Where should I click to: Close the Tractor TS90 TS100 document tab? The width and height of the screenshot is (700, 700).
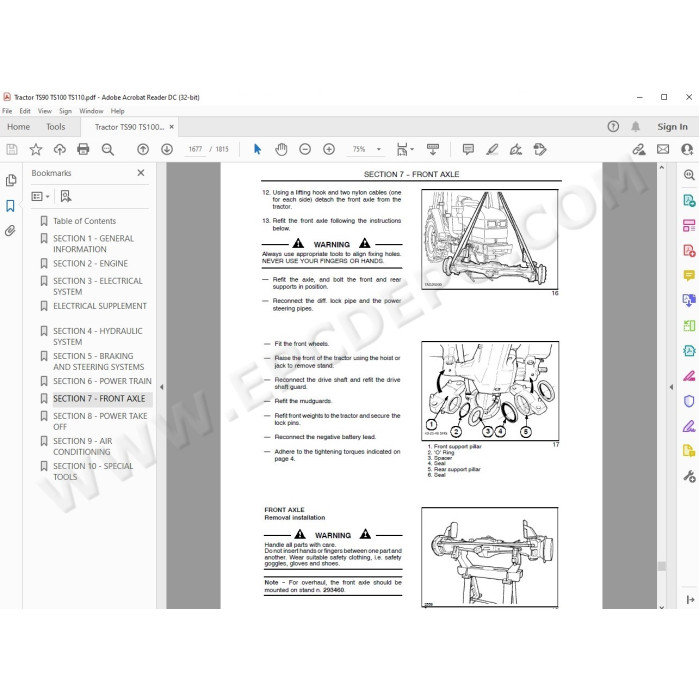(x=171, y=127)
